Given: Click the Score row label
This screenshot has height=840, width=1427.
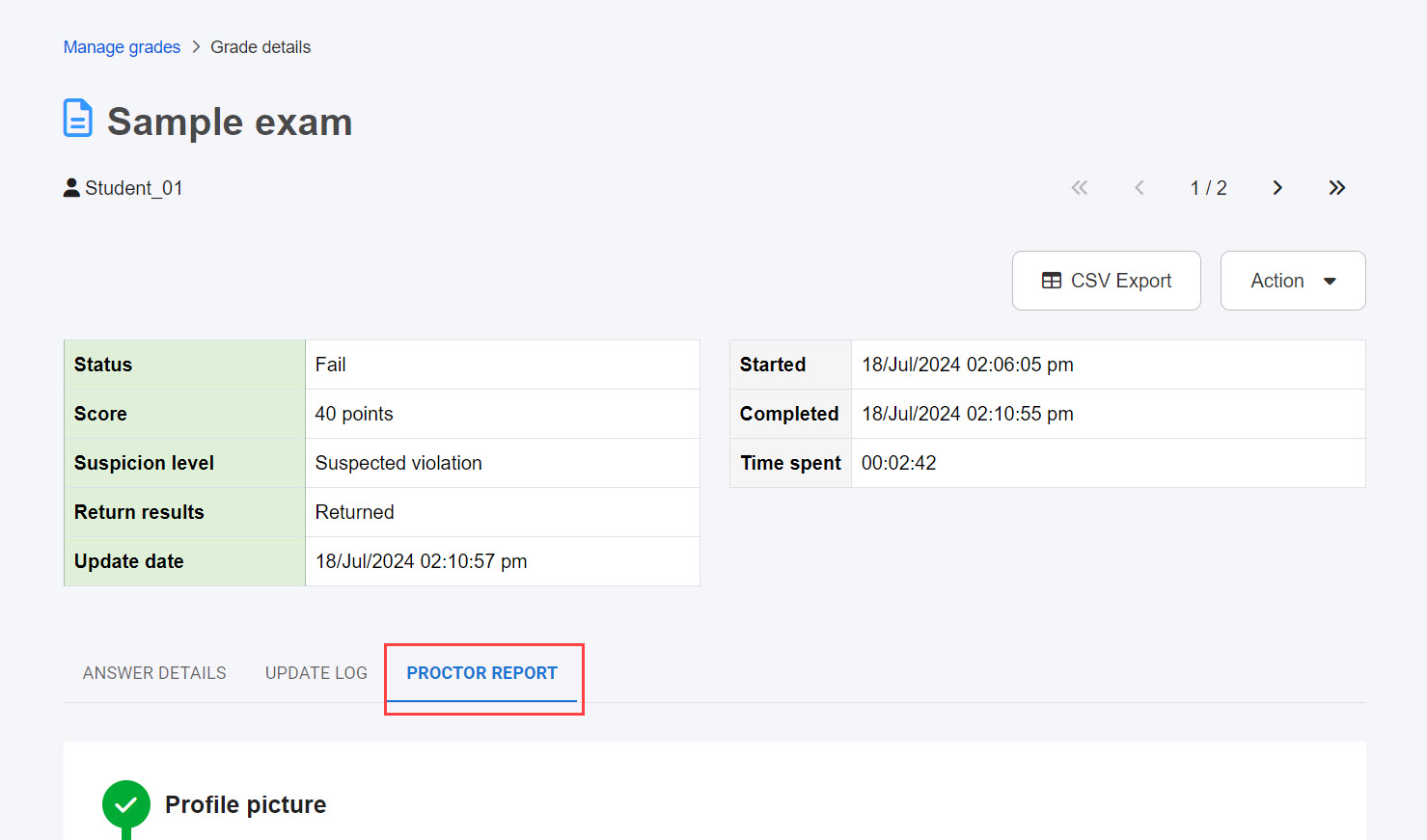Looking at the screenshot, I should point(100,414).
